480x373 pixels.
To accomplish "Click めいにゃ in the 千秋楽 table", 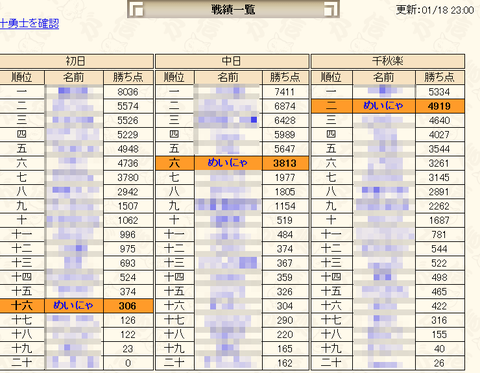I will (384, 106).
